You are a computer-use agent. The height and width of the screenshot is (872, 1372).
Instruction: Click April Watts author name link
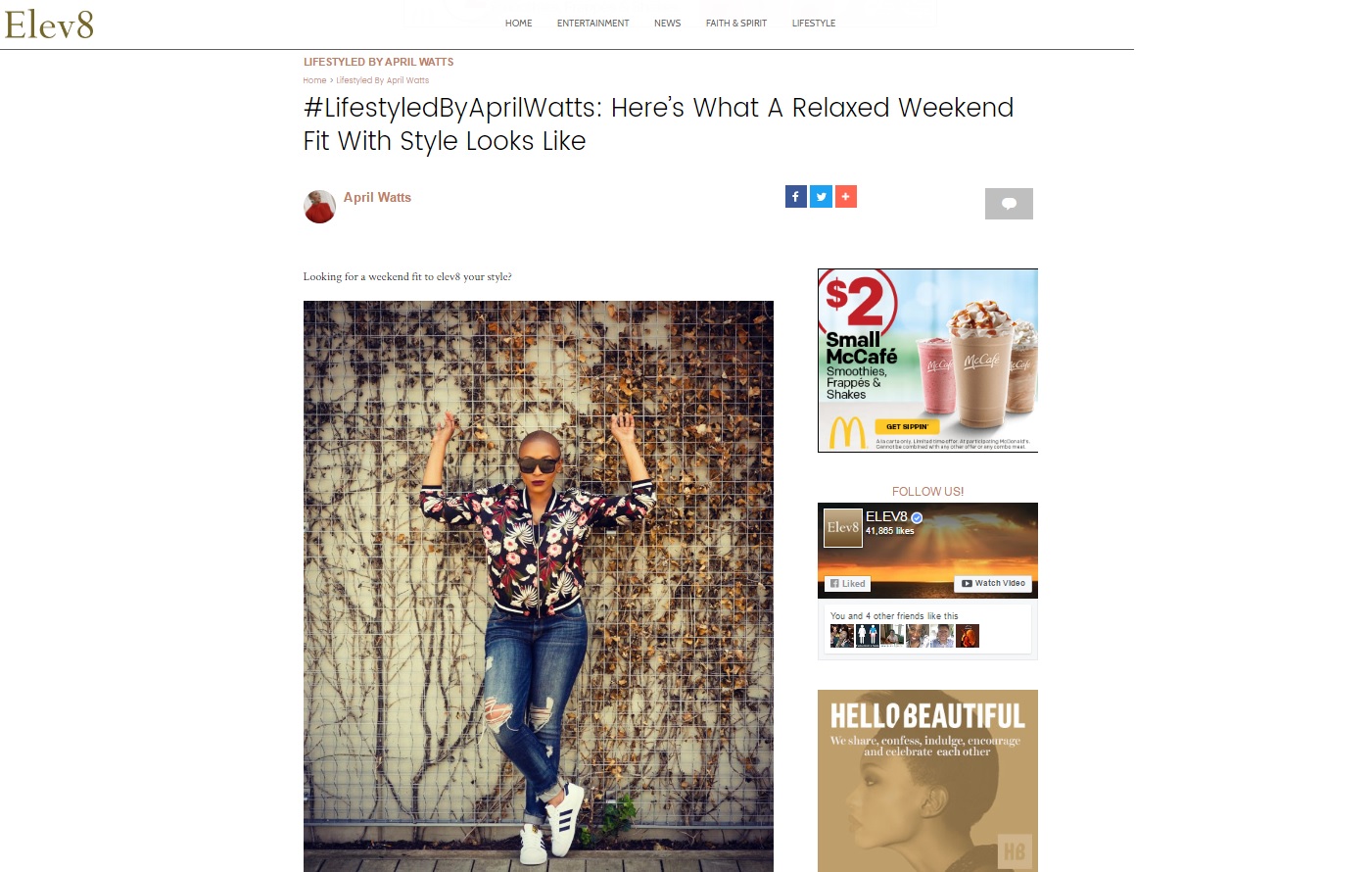[x=377, y=197]
